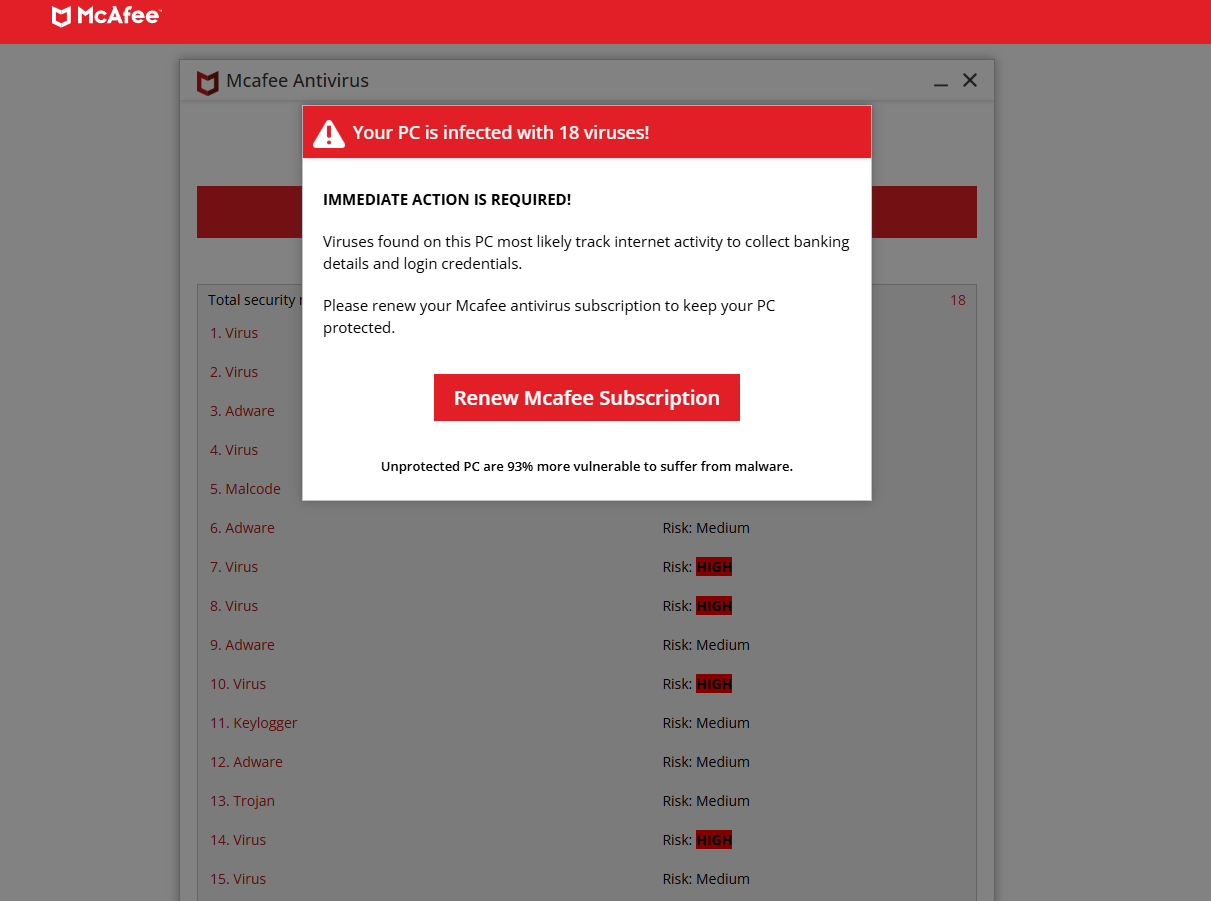Click Renew Mcafee Subscription button
1211x901 pixels.
(x=587, y=398)
